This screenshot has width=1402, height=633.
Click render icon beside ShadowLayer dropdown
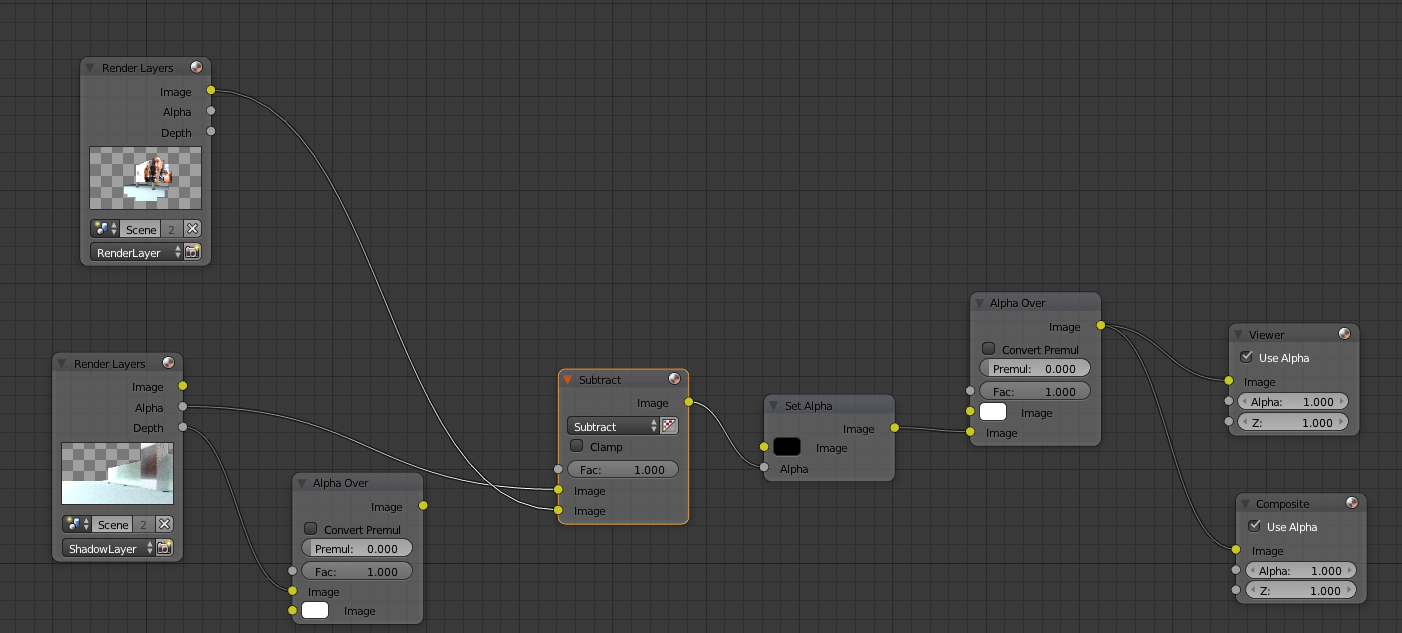click(x=165, y=548)
